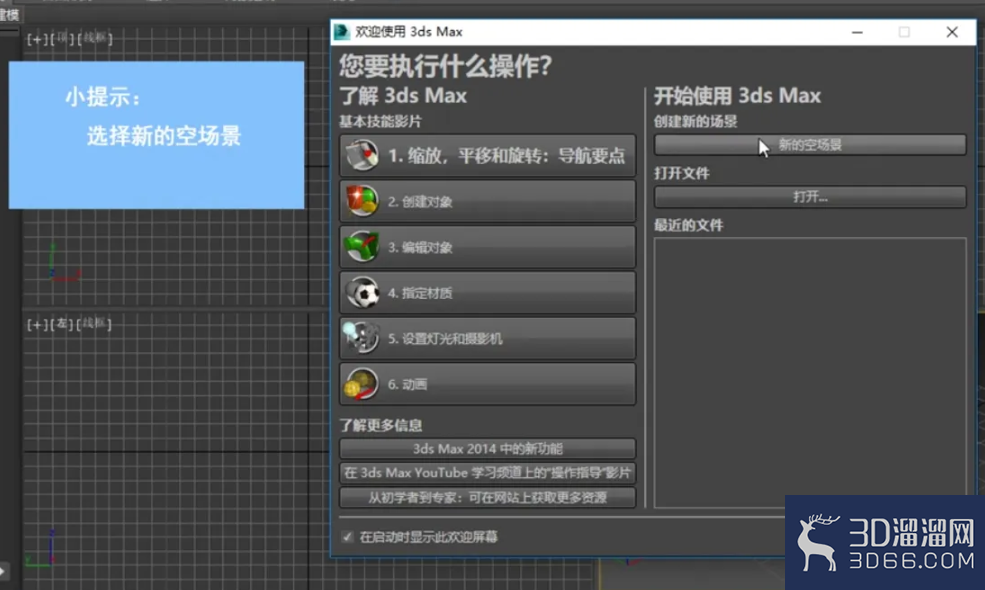The image size is (985, 590).
Task: Open the 4. 指定材质 skill video
Action: pos(487,293)
